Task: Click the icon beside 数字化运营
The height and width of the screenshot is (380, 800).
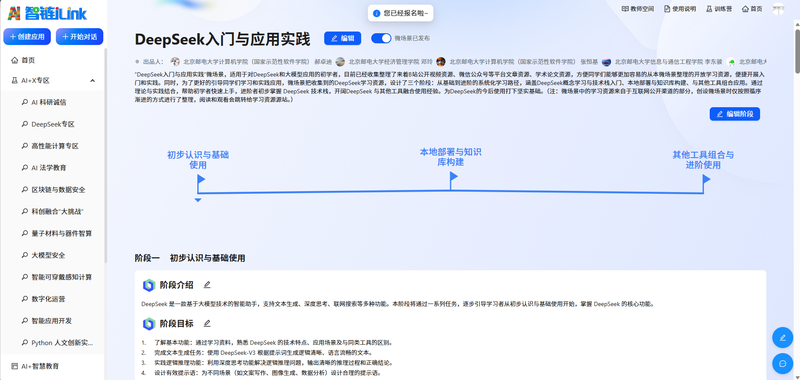Action: point(24,299)
